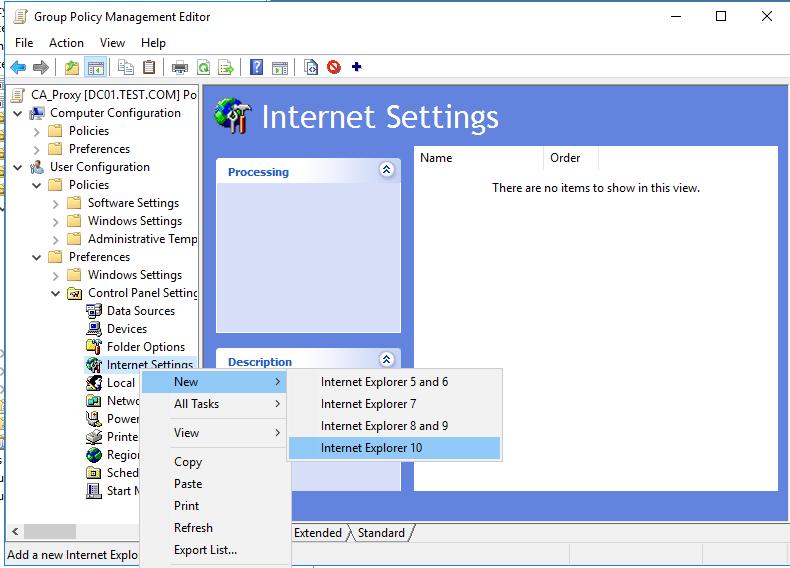Click the blue plus Add New icon
790x568 pixels.
pos(357,67)
